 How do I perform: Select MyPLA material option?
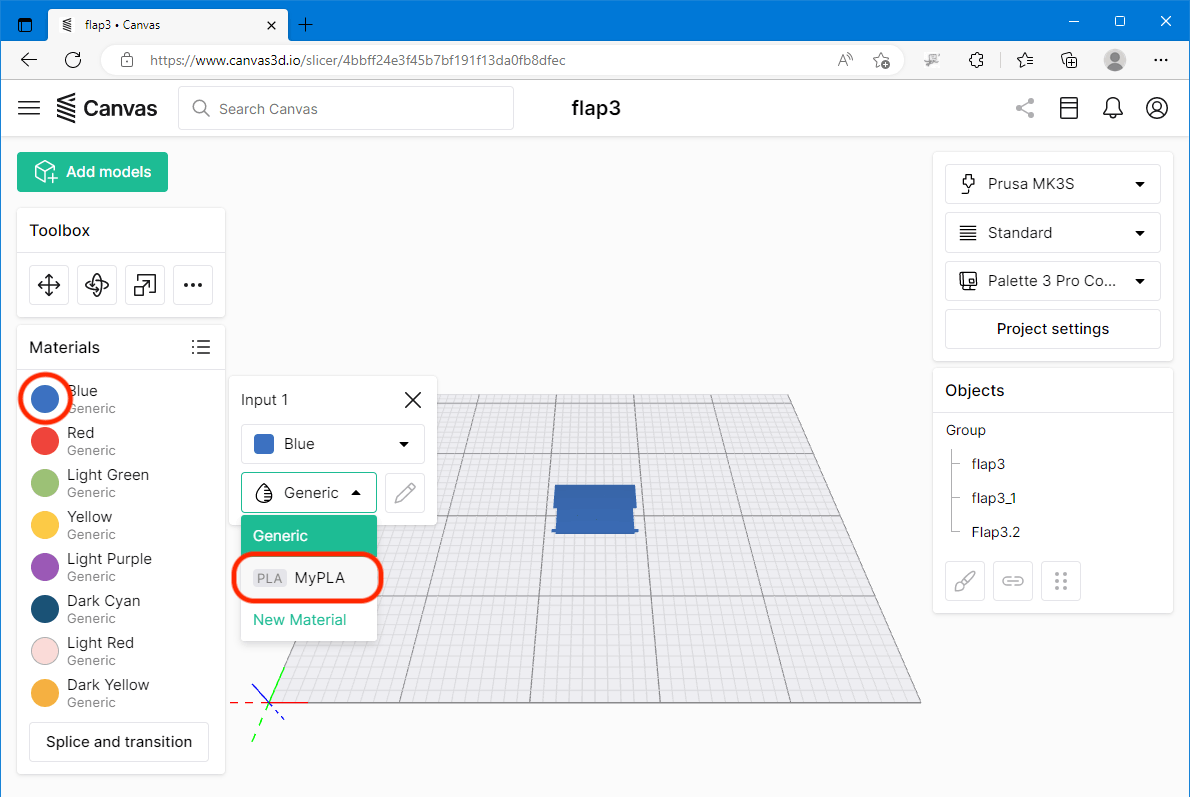pyautogui.click(x=309, y=578)
